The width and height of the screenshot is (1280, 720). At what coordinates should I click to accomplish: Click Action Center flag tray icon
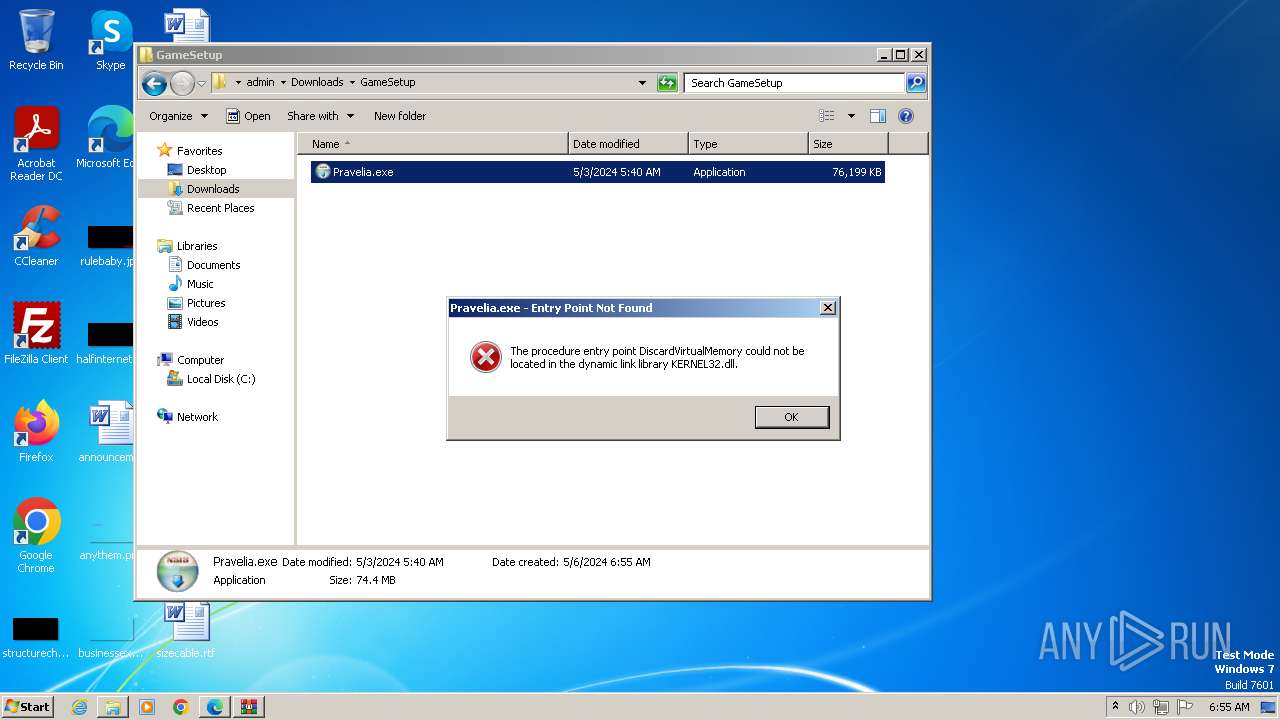point(1185,707)
